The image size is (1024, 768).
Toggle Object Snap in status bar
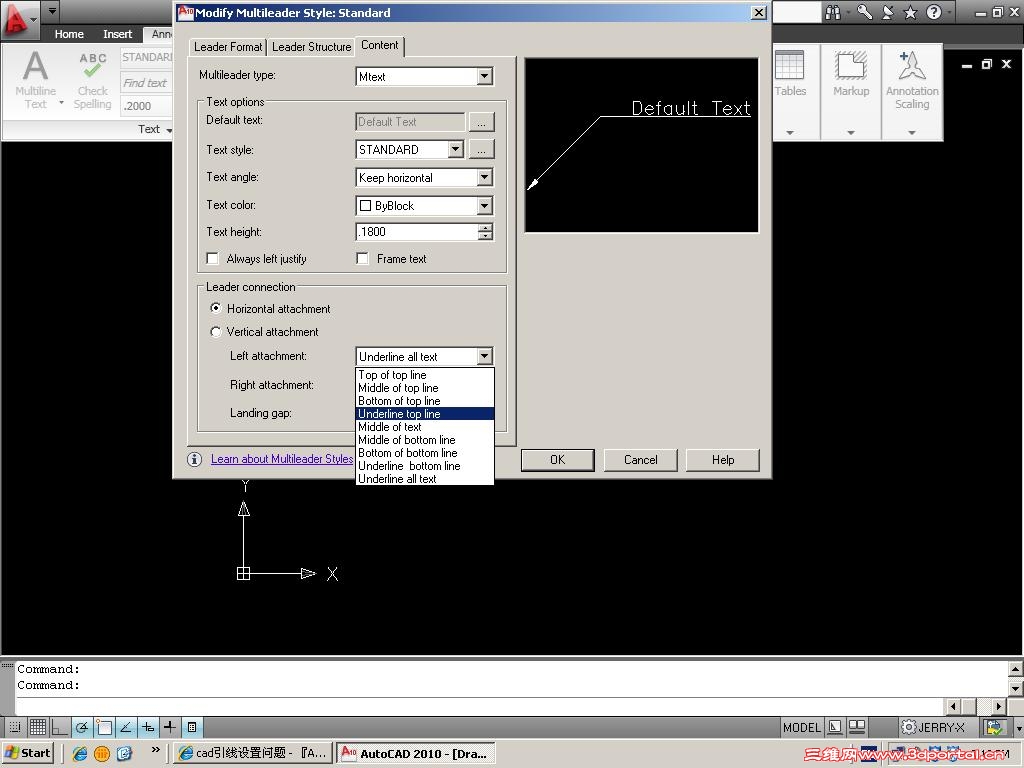(104, 727)
